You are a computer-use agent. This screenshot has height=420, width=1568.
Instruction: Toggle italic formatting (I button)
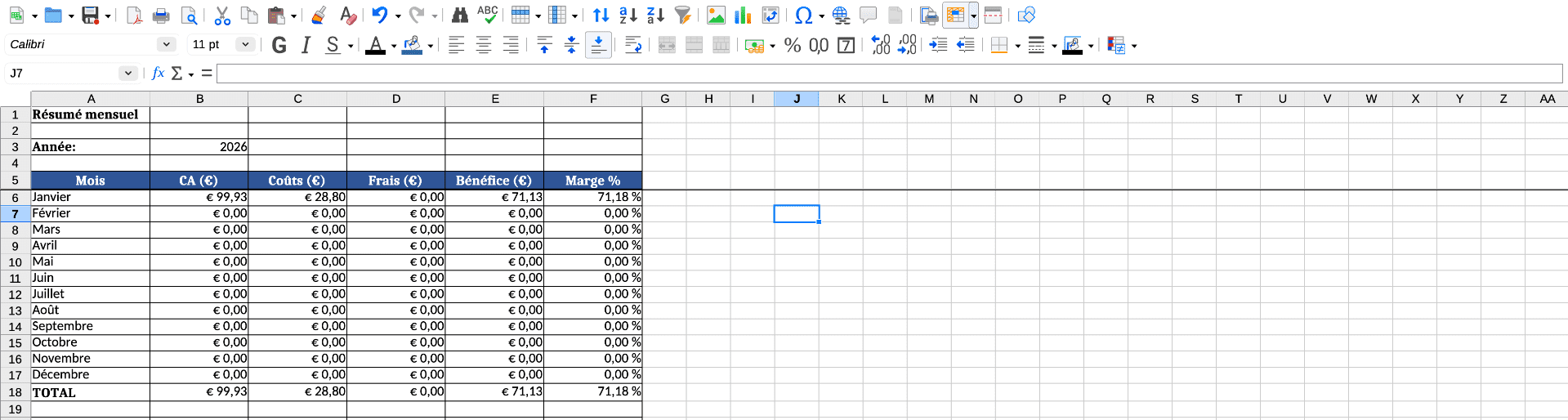[x=306, y=45]
